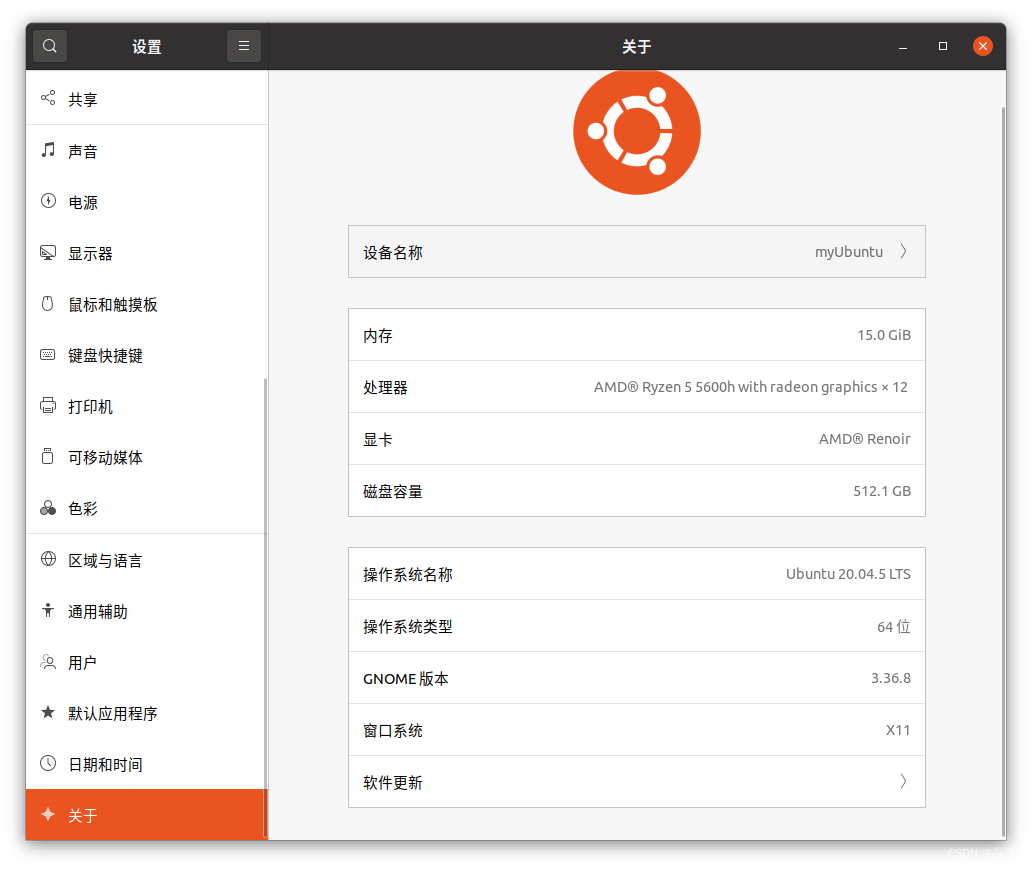Switch to the 区域与语言 section
Screen dimensions: 1032x869
pyautogui.click(x=103, y=560)
